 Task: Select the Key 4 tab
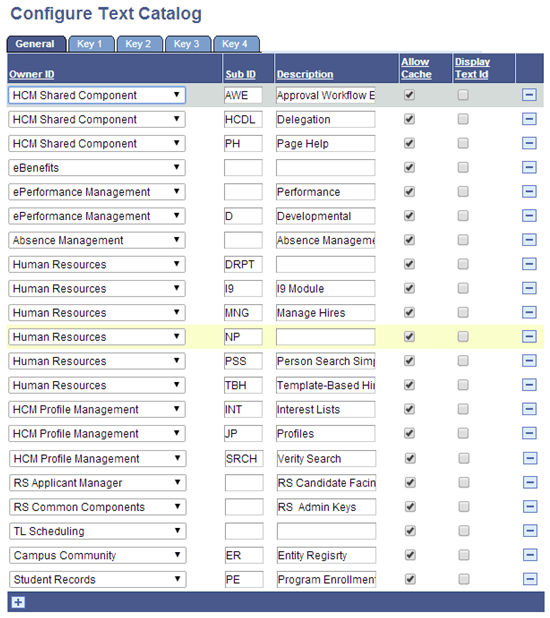[x=236, y=44]
